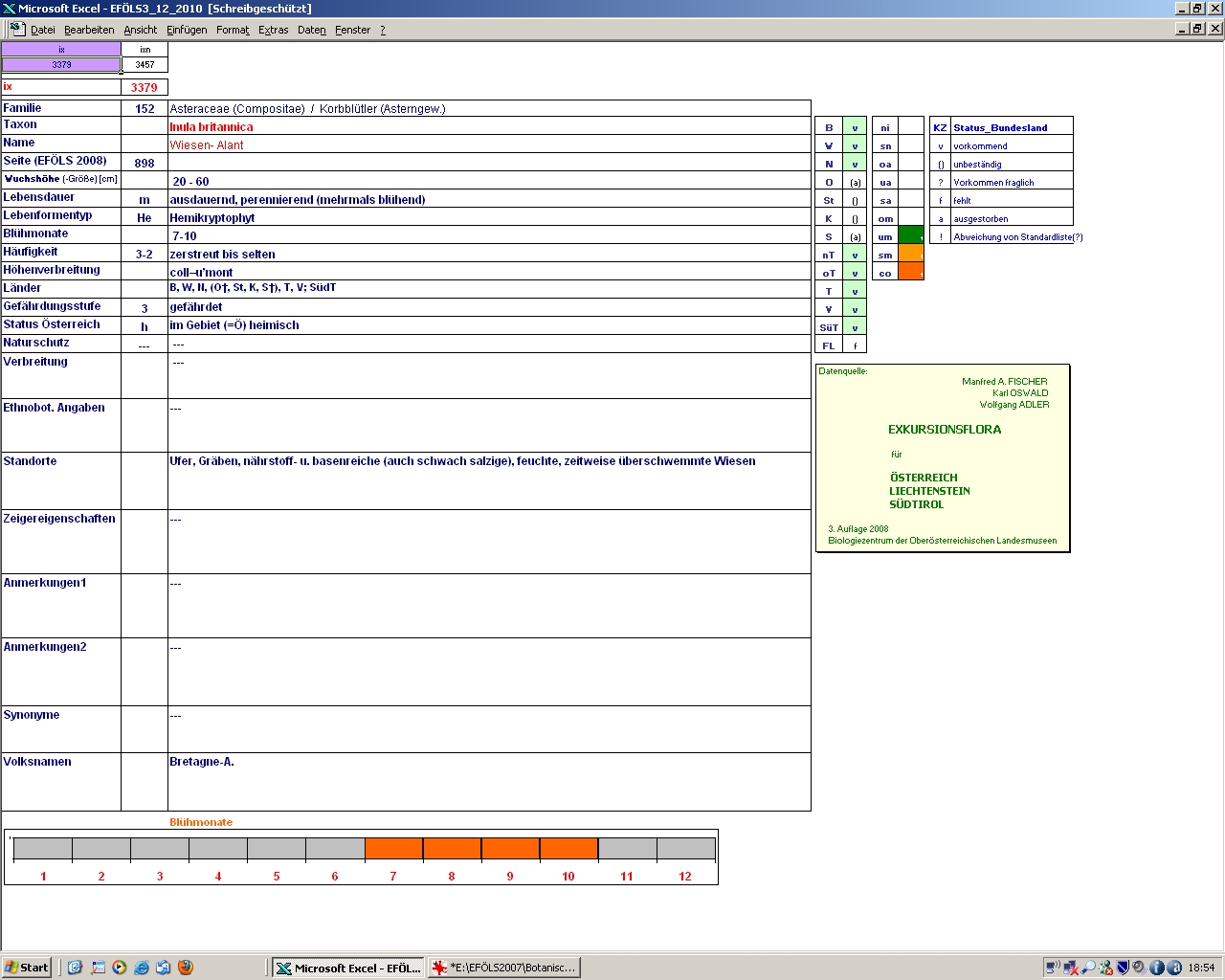The height and width of the screenshot is (980, 1225).
Task: Open the Extras menu
Action: pyautogui.click(x=273, y=30)
